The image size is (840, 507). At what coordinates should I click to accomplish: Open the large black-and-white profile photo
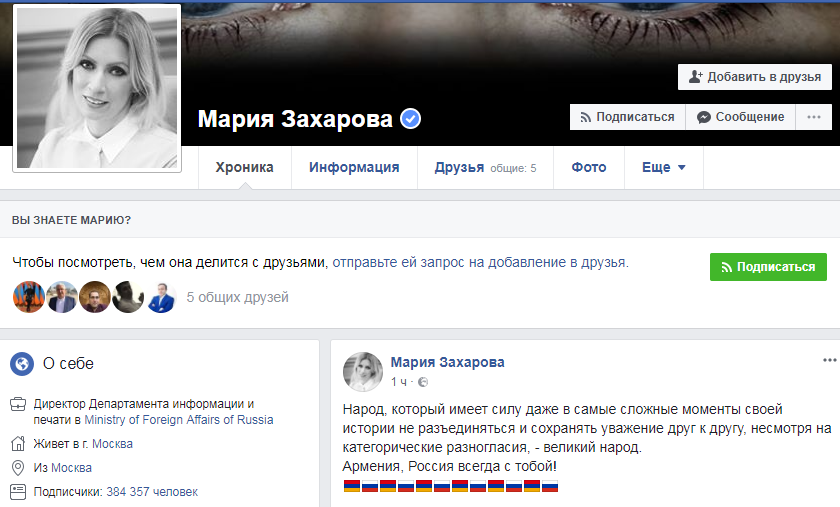pos(97,88)
